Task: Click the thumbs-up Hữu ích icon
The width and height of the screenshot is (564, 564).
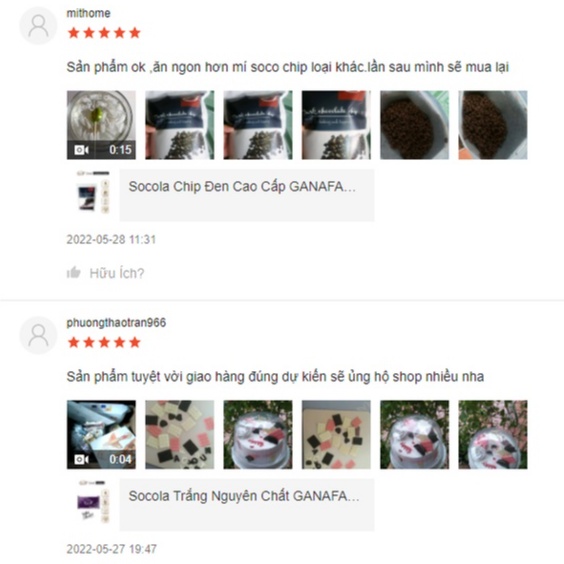Action: point(74,273)
